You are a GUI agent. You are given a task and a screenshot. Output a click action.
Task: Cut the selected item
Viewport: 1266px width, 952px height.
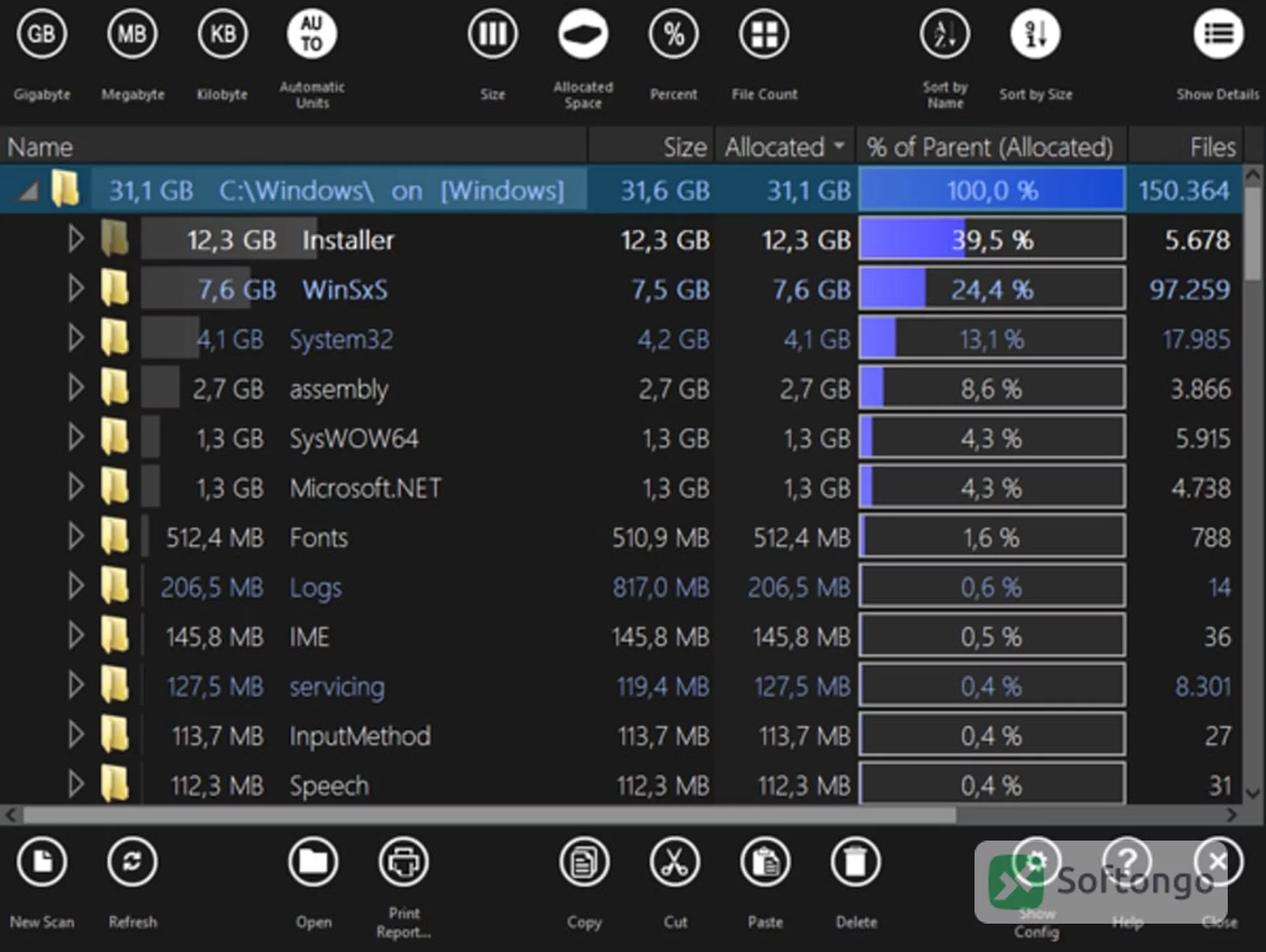(675, 862)
